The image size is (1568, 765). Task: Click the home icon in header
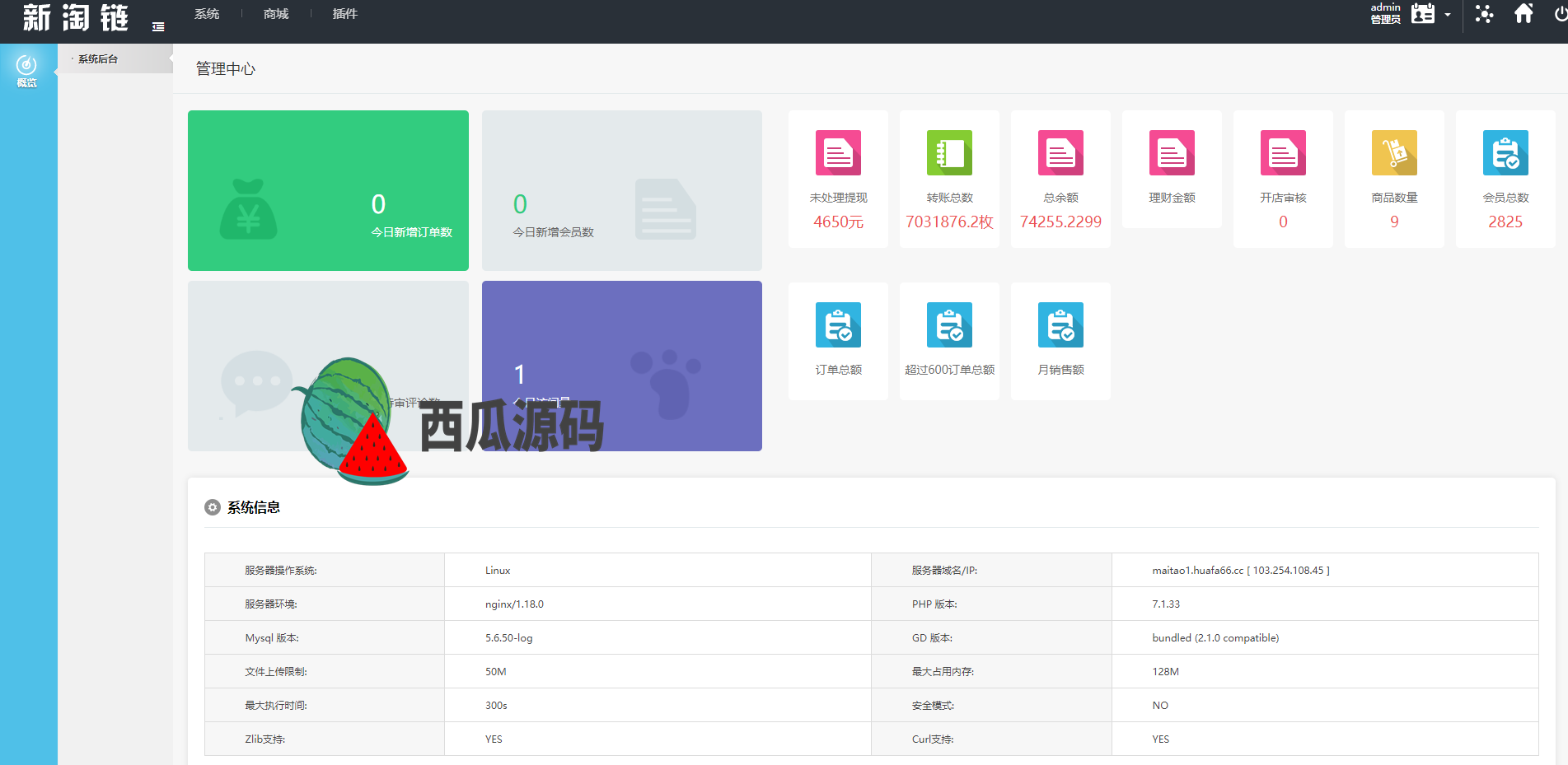coord(1524,14)
